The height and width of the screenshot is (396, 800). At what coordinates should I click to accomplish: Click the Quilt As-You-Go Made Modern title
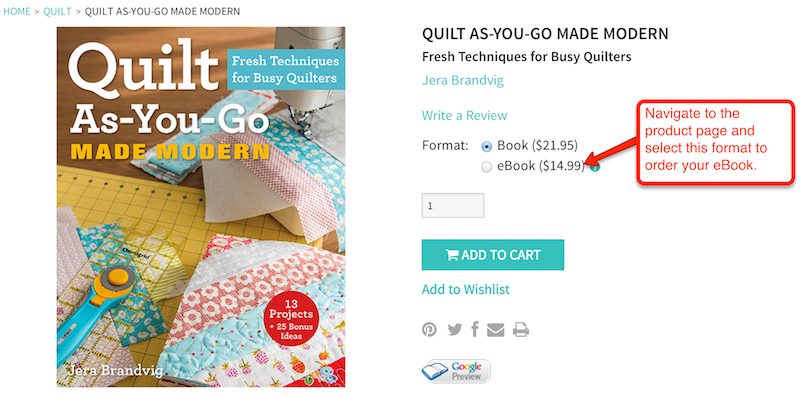(x=545, y=34)
